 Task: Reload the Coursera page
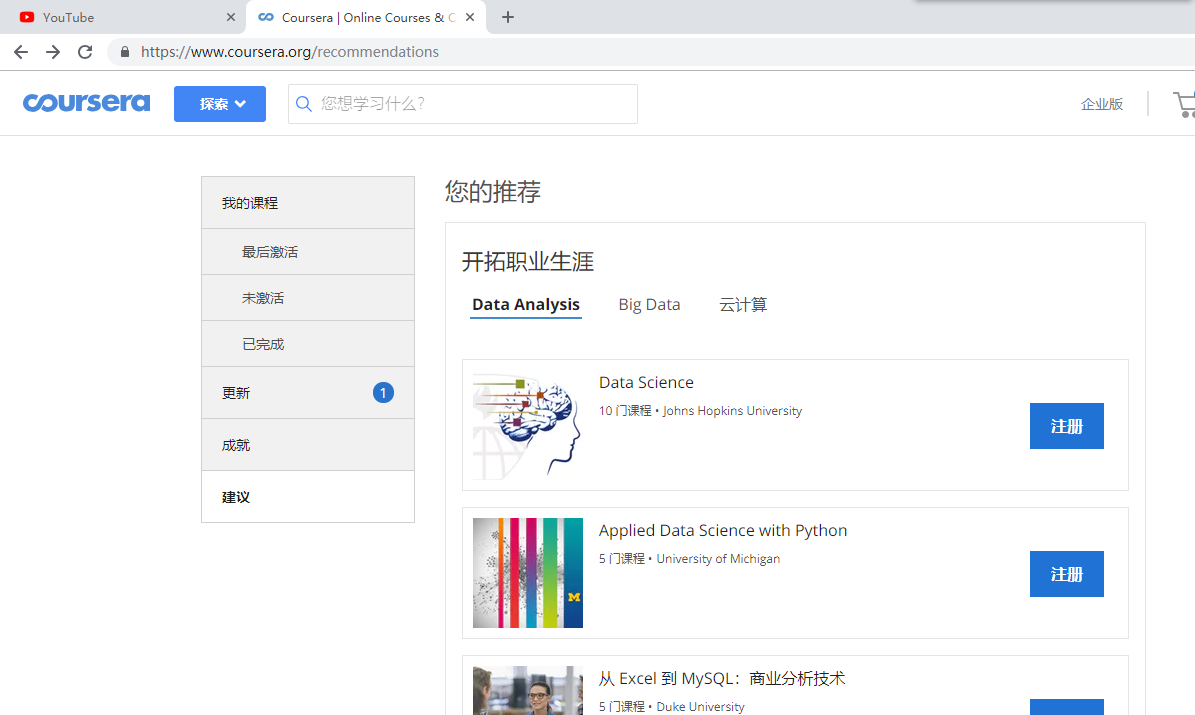point(85,52)
